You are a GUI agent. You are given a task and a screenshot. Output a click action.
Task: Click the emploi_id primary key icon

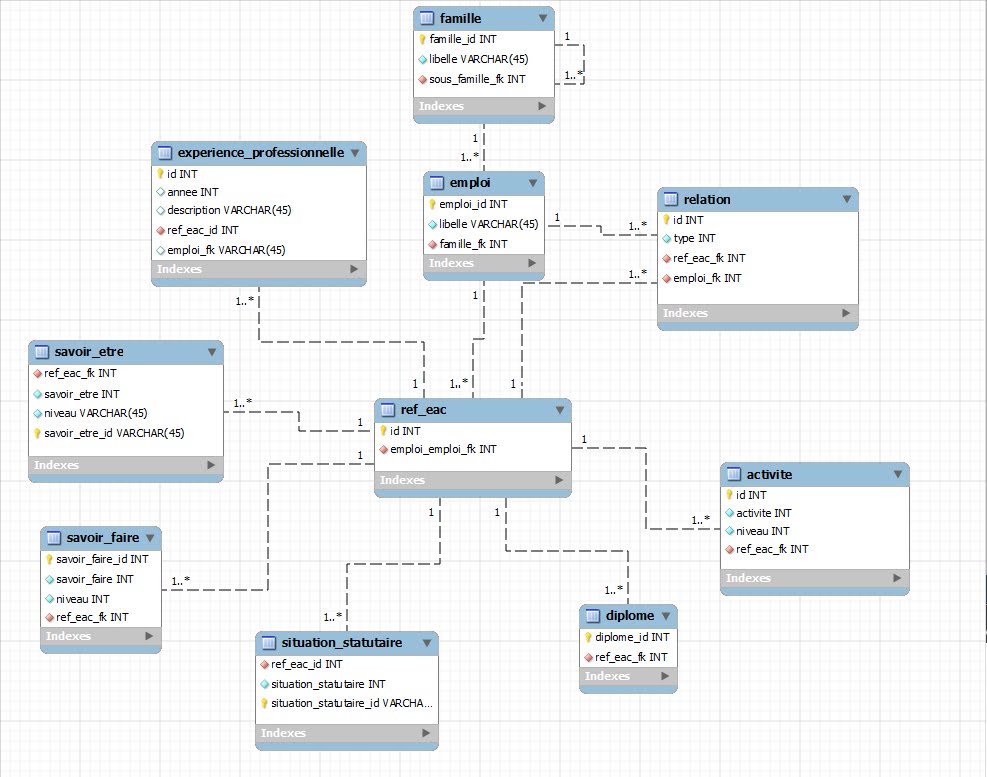(432, 204)
